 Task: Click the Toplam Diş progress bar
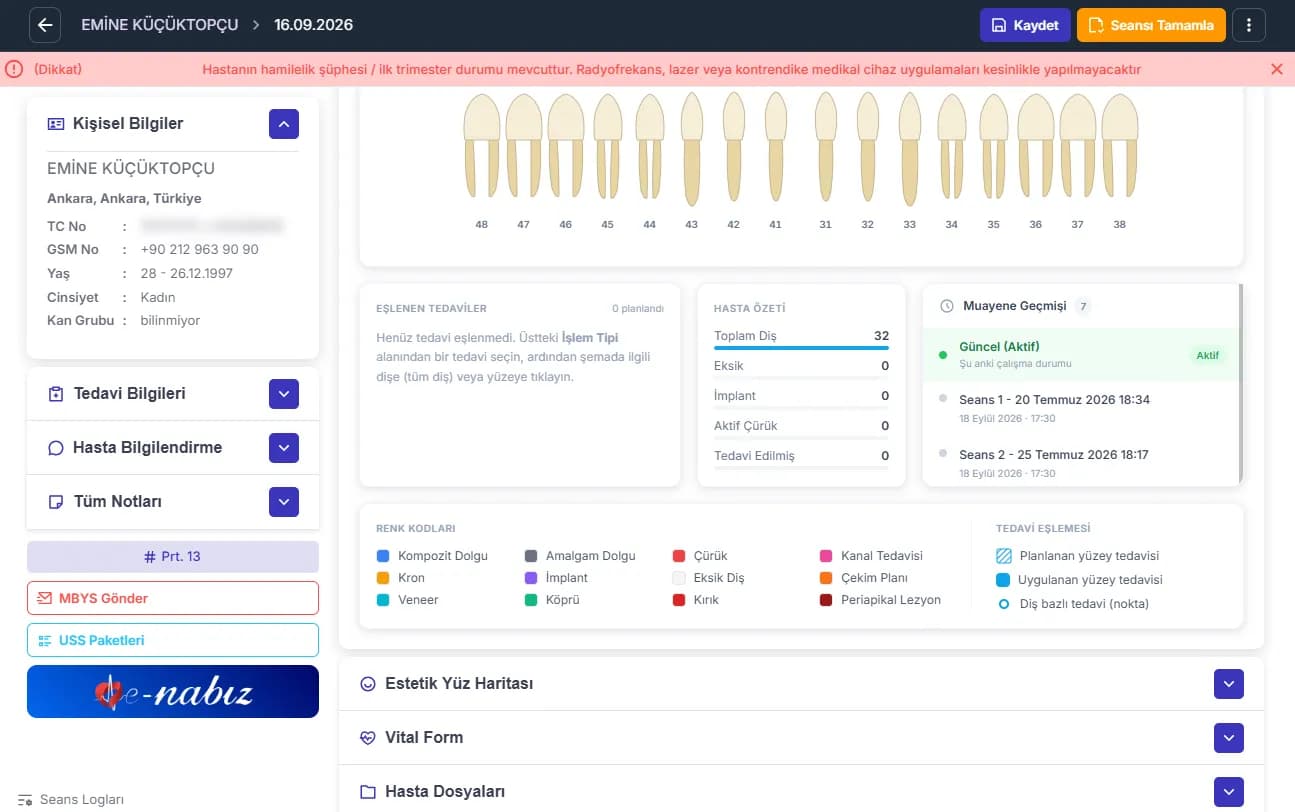click(801, 348)
